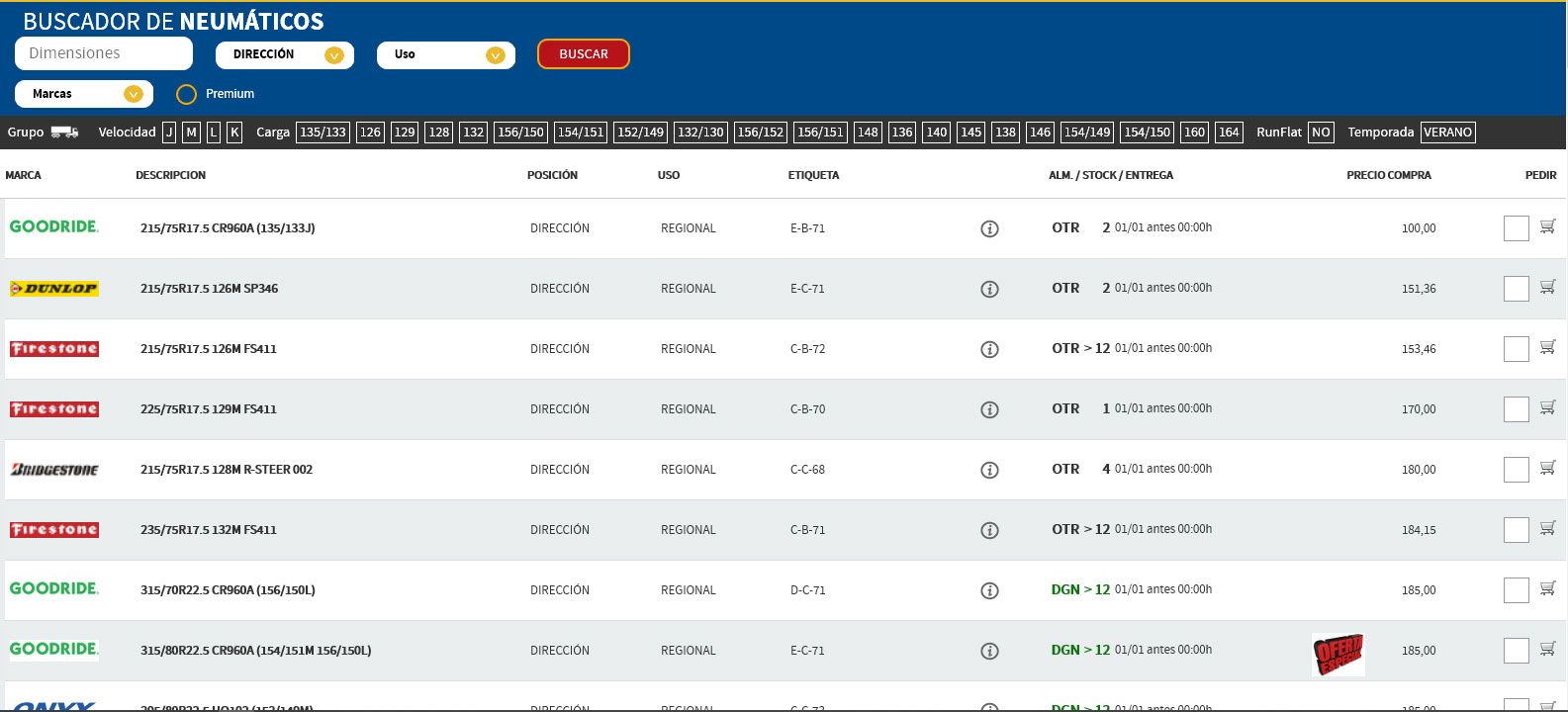This screenshot has height=712, width=1568.
Task: Add Firestone 225/75R17.5 129M to cart
Action: (x=1547, y=407)
